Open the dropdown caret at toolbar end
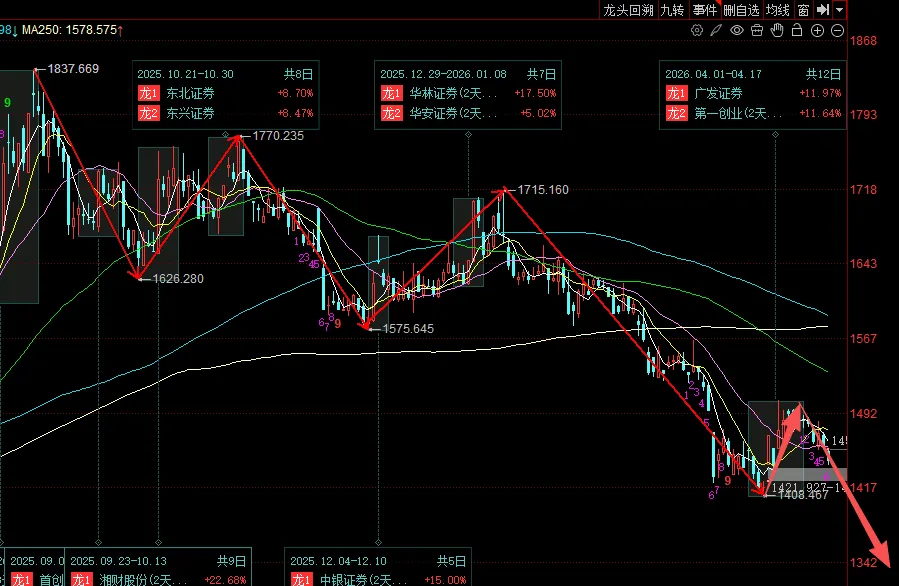Viewport: 899px width, 586px height. (x=840, y=9)
